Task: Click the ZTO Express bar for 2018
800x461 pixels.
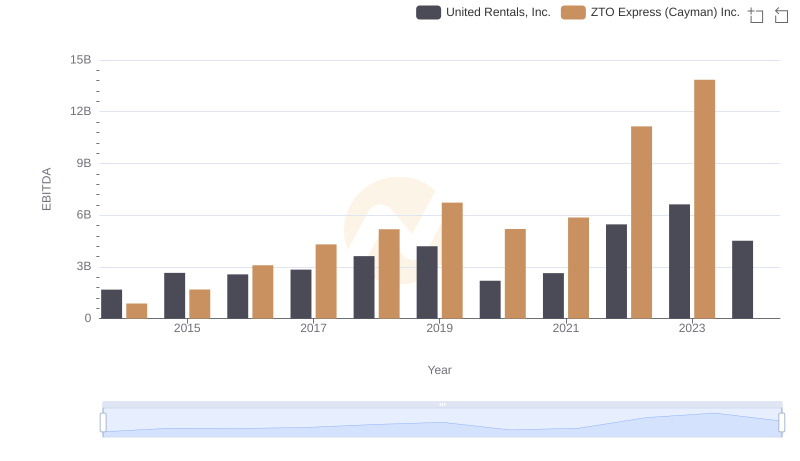Action: [389, 274]
